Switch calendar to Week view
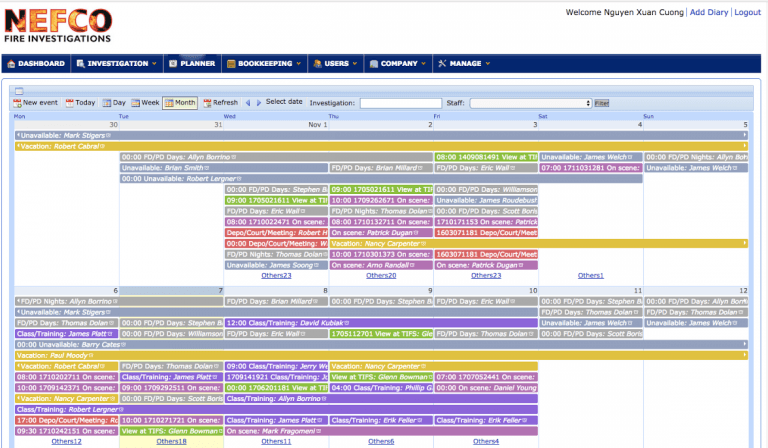This screenshot has width=768, height=448. 145,103
